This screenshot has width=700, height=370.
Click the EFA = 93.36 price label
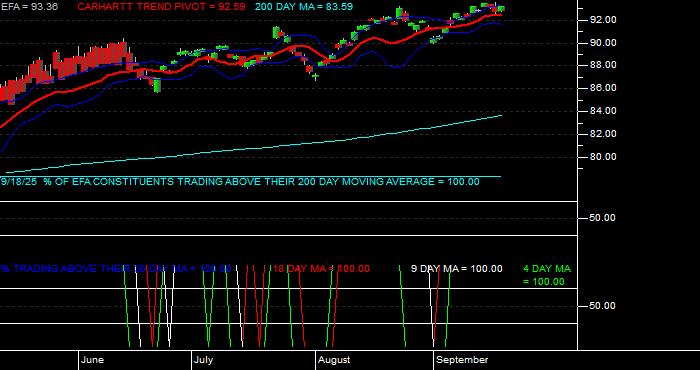(29, 7)
